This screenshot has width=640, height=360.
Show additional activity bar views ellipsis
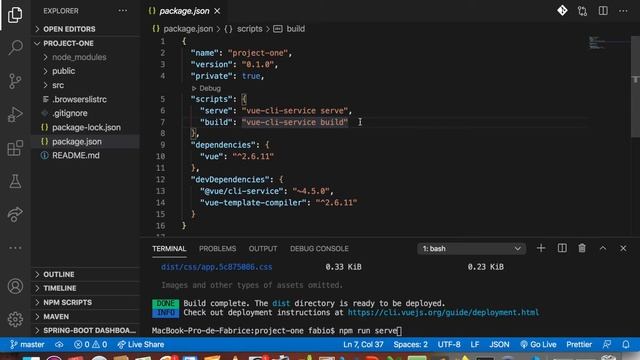click(15, 248)
